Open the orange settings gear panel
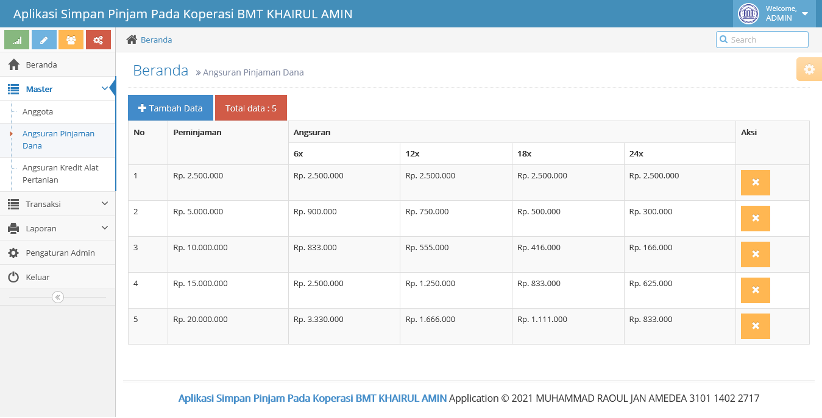 809,69
